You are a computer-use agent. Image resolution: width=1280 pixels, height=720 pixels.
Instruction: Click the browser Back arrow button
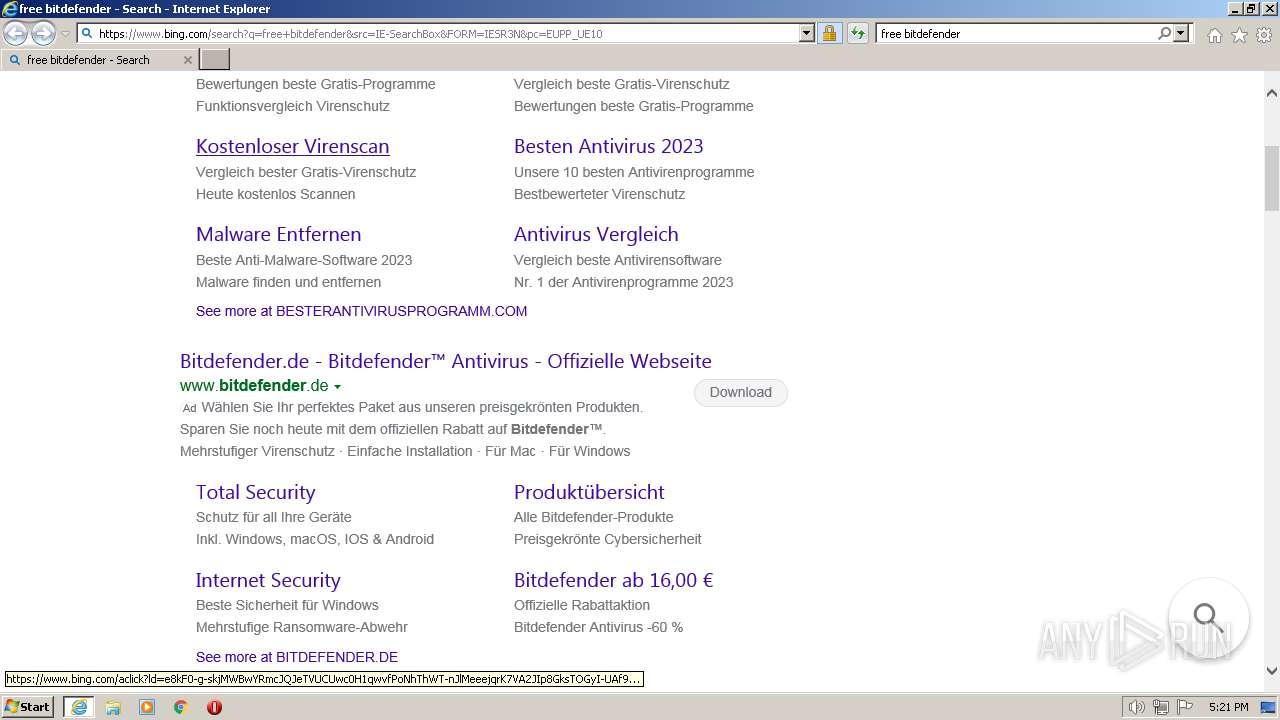tap(16, 33)
